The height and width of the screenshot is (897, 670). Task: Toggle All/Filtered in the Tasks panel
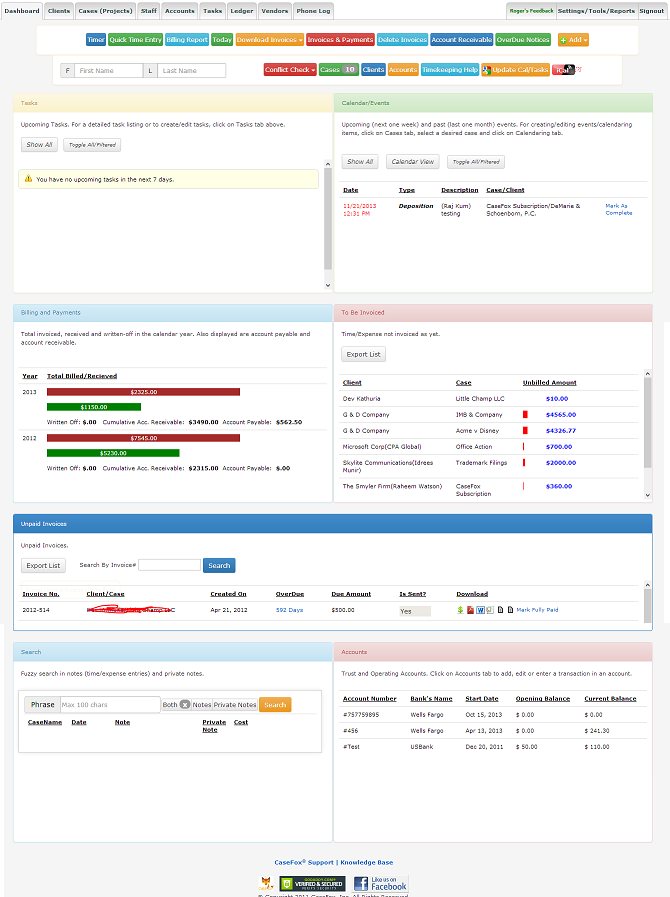click(x=92, y=145)
